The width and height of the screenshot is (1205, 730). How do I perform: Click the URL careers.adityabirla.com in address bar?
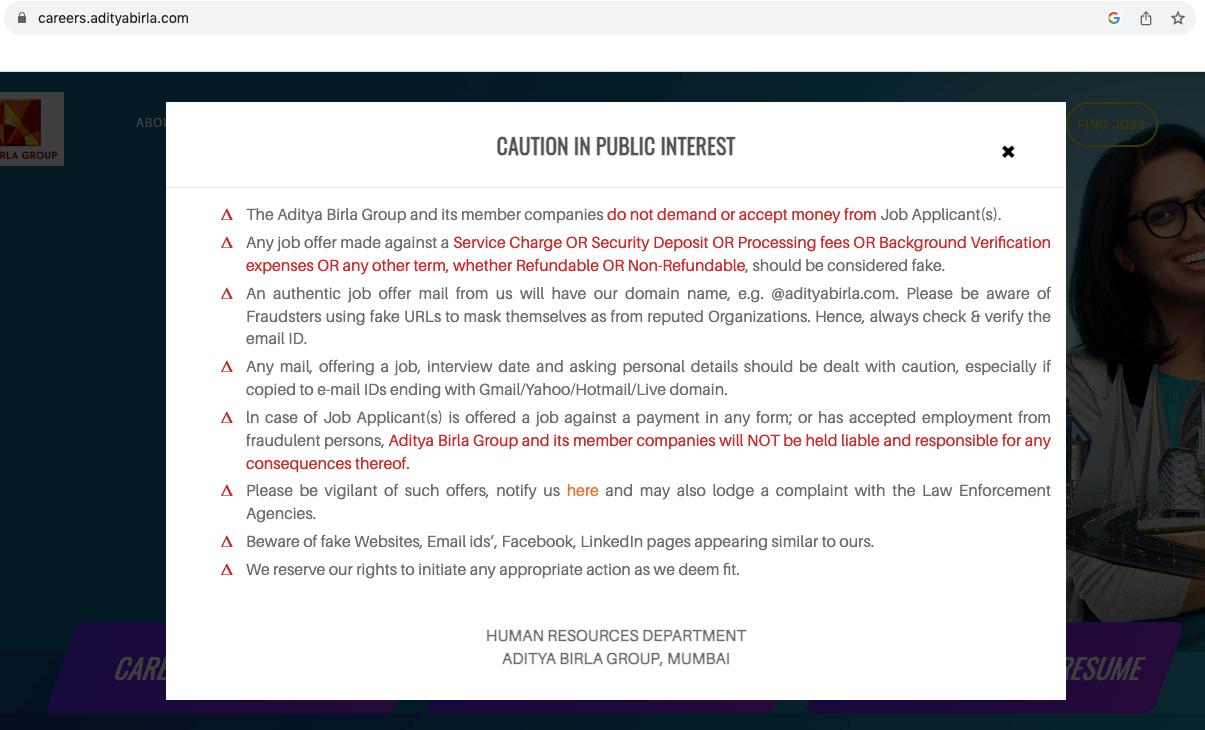pyautogui.click(x=113, y=18)
